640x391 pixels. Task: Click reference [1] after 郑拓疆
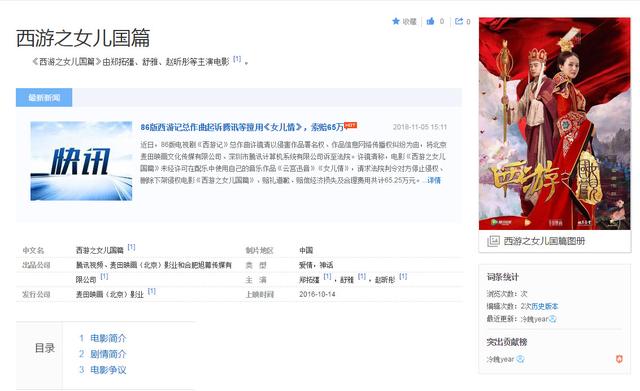327,276
